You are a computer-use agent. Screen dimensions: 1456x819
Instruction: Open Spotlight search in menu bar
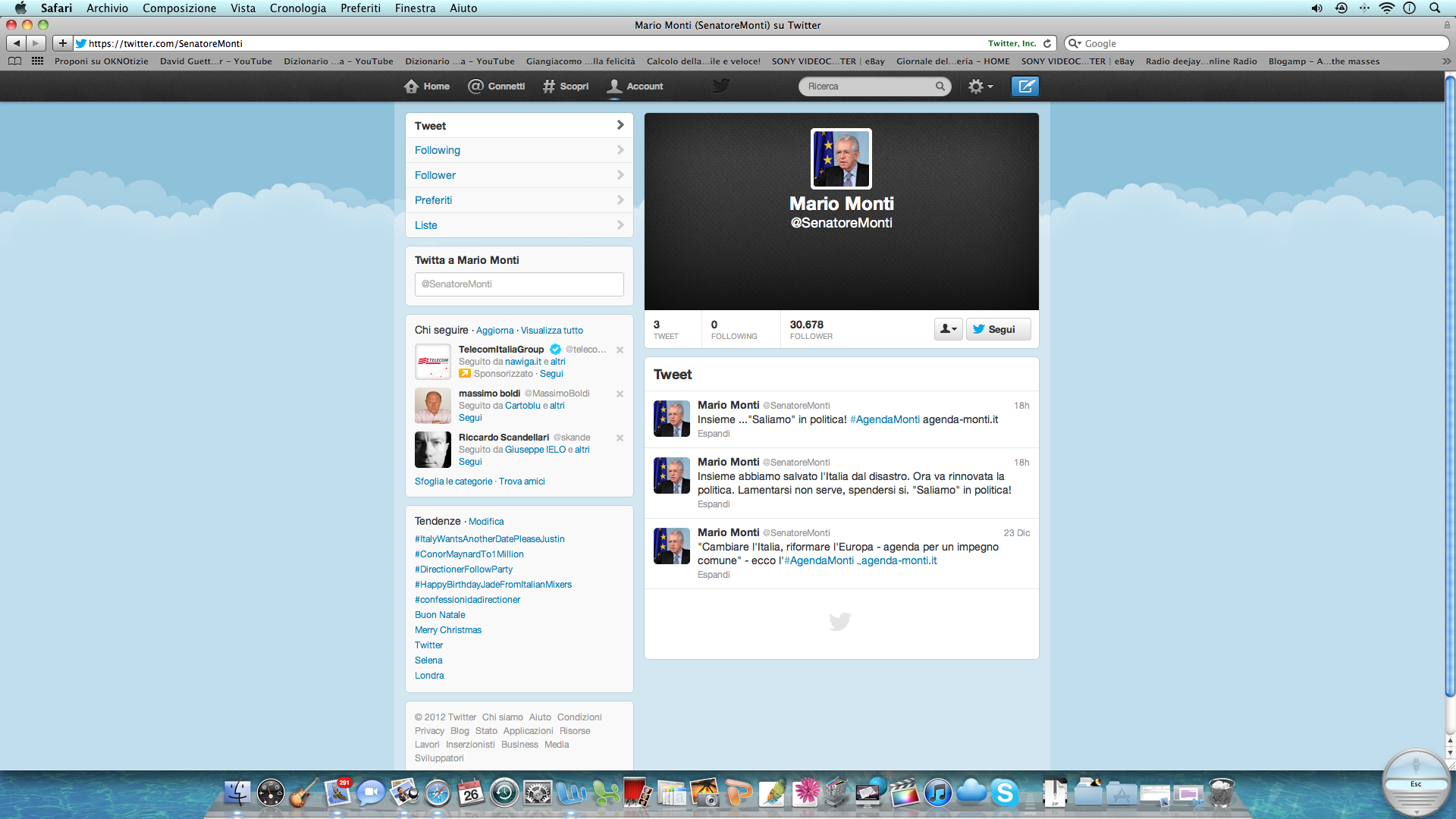(x=1435, y=8)
